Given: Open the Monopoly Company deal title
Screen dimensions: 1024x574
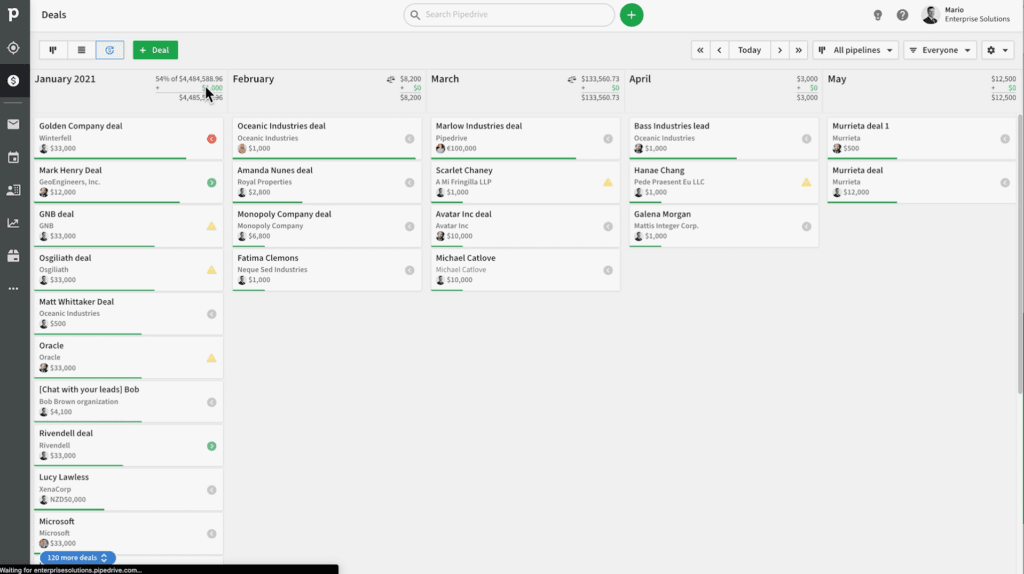Looking at the screenshot, I should (284, 214).
